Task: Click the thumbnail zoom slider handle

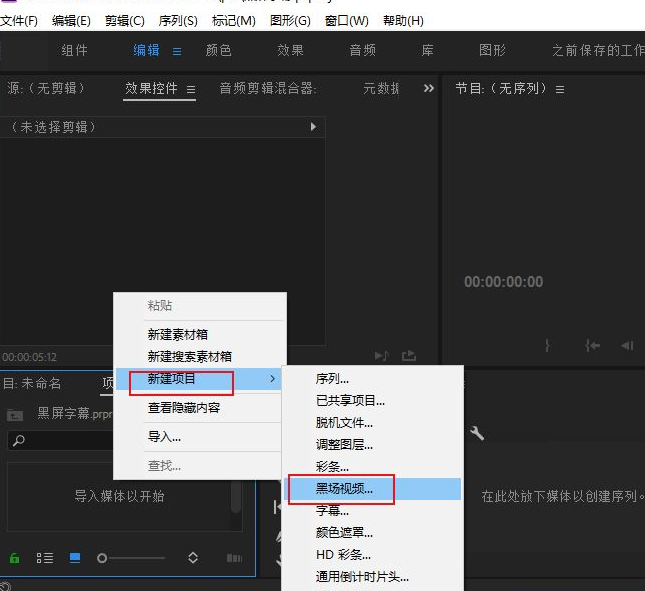Action: (x=102, y=558)
